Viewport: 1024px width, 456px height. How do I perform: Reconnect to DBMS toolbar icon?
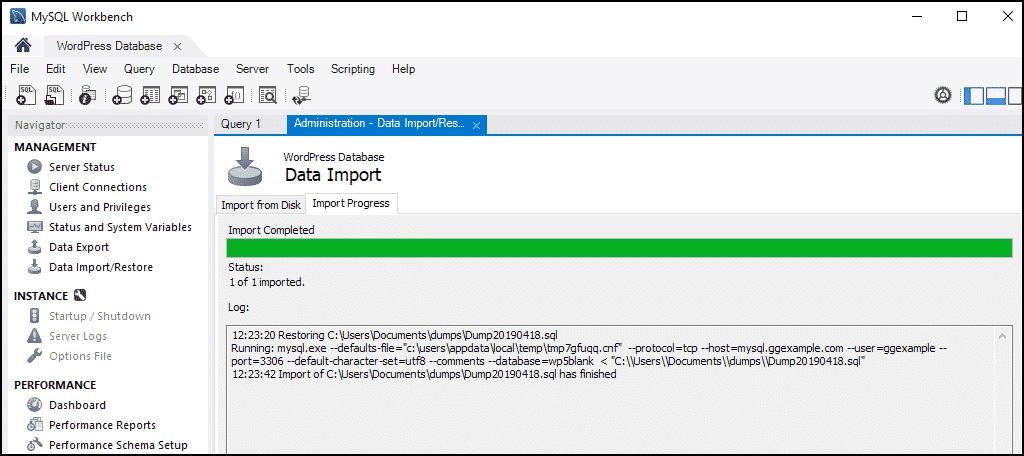click(302, 95)
